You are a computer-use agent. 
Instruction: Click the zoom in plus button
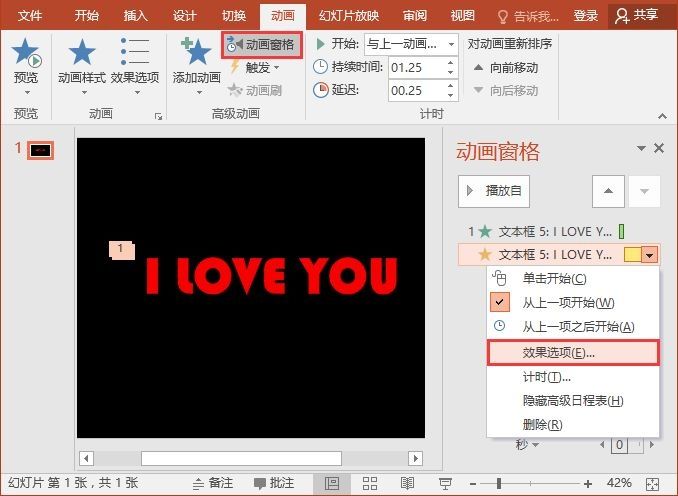[588, 483]
